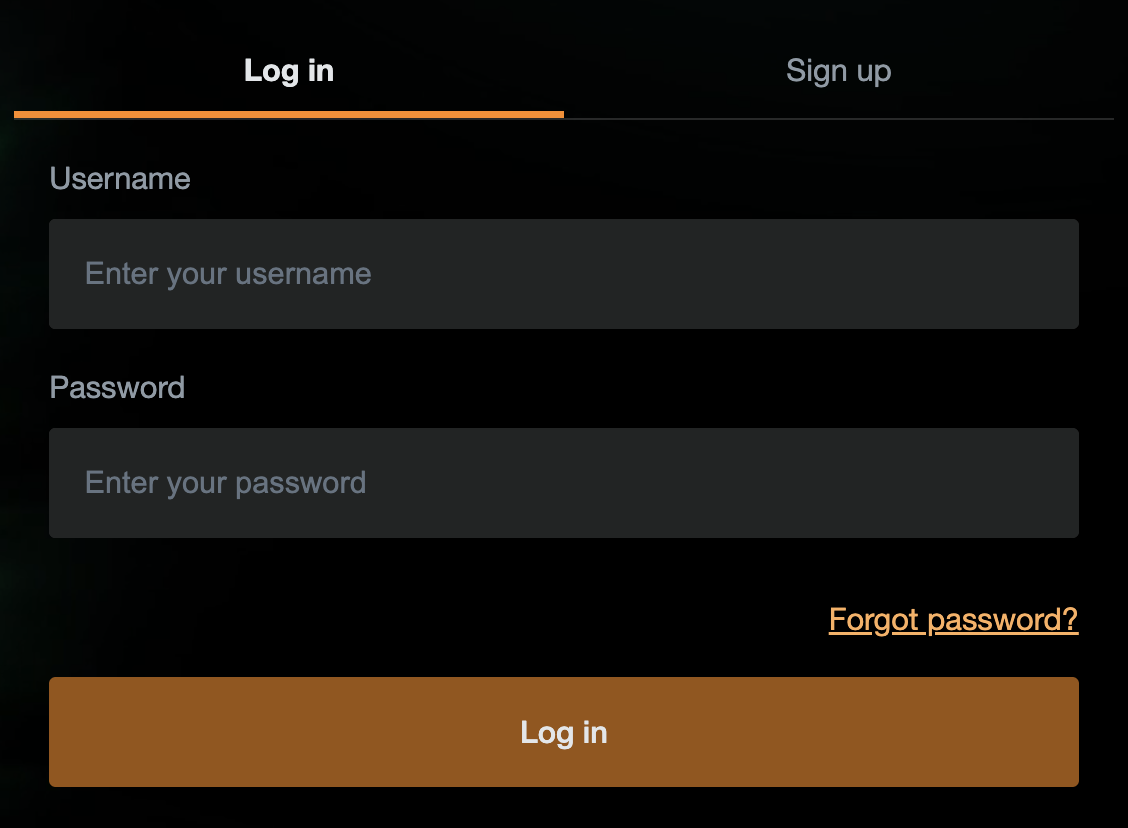Click the "Enter your password" placeholder text

pos(225,483)
